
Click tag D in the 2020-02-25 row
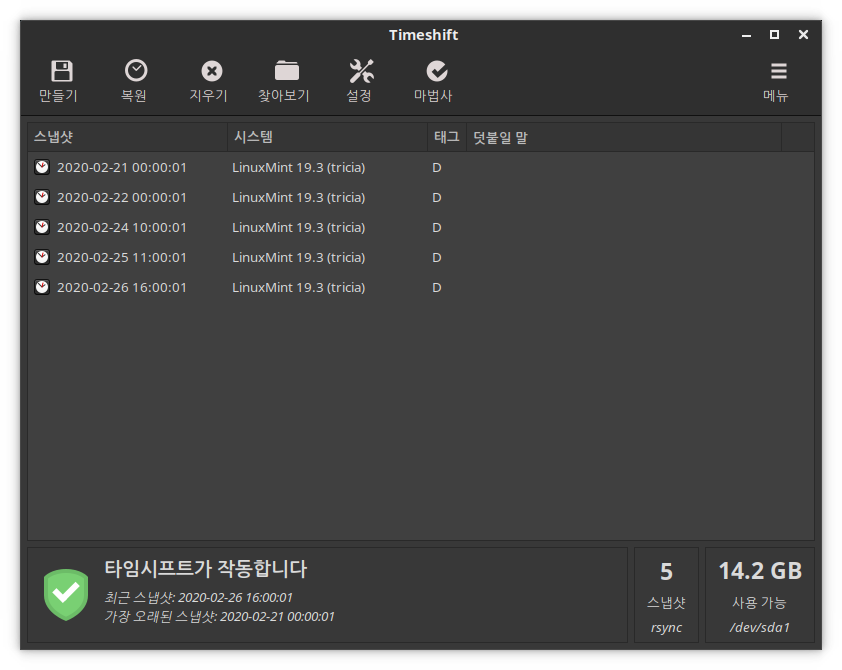click(x=437, y=258)
